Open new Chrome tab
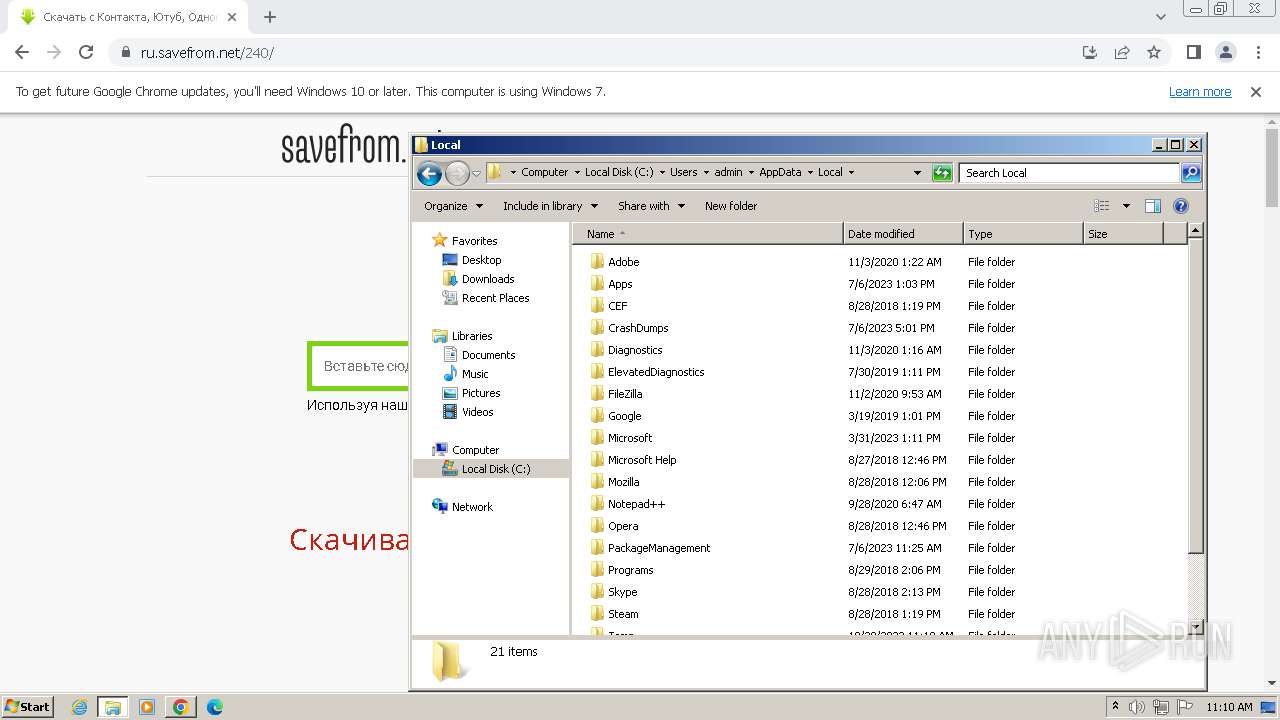The height and width of the screenshot is (720, 1280). [270, 17]
